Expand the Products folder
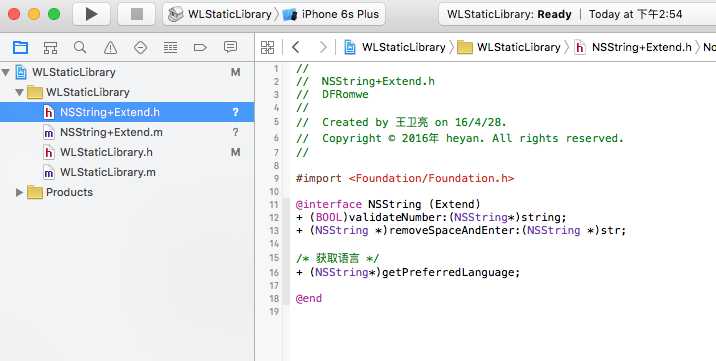 (19, 192)
